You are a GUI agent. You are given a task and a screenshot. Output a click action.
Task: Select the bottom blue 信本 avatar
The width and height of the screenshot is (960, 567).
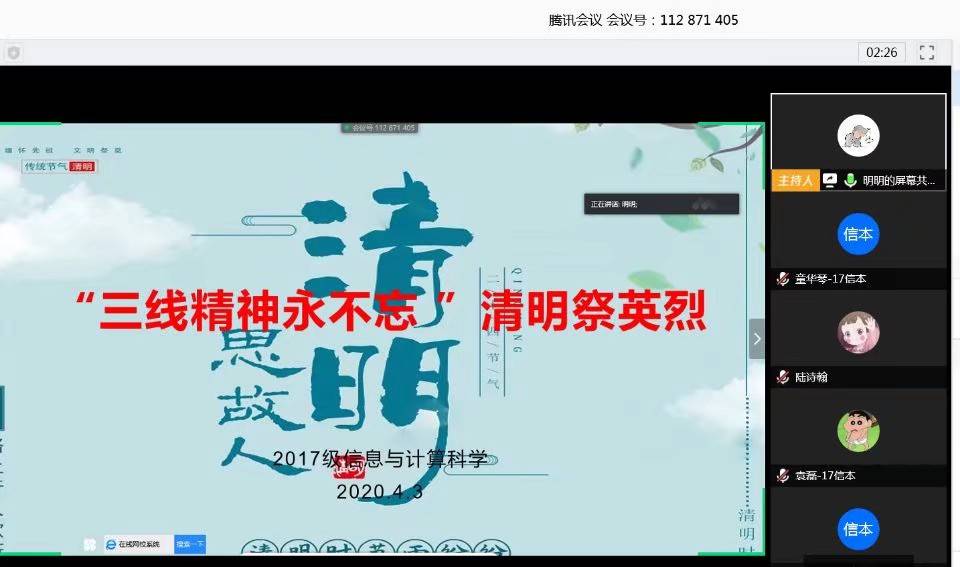pos(858,528)
